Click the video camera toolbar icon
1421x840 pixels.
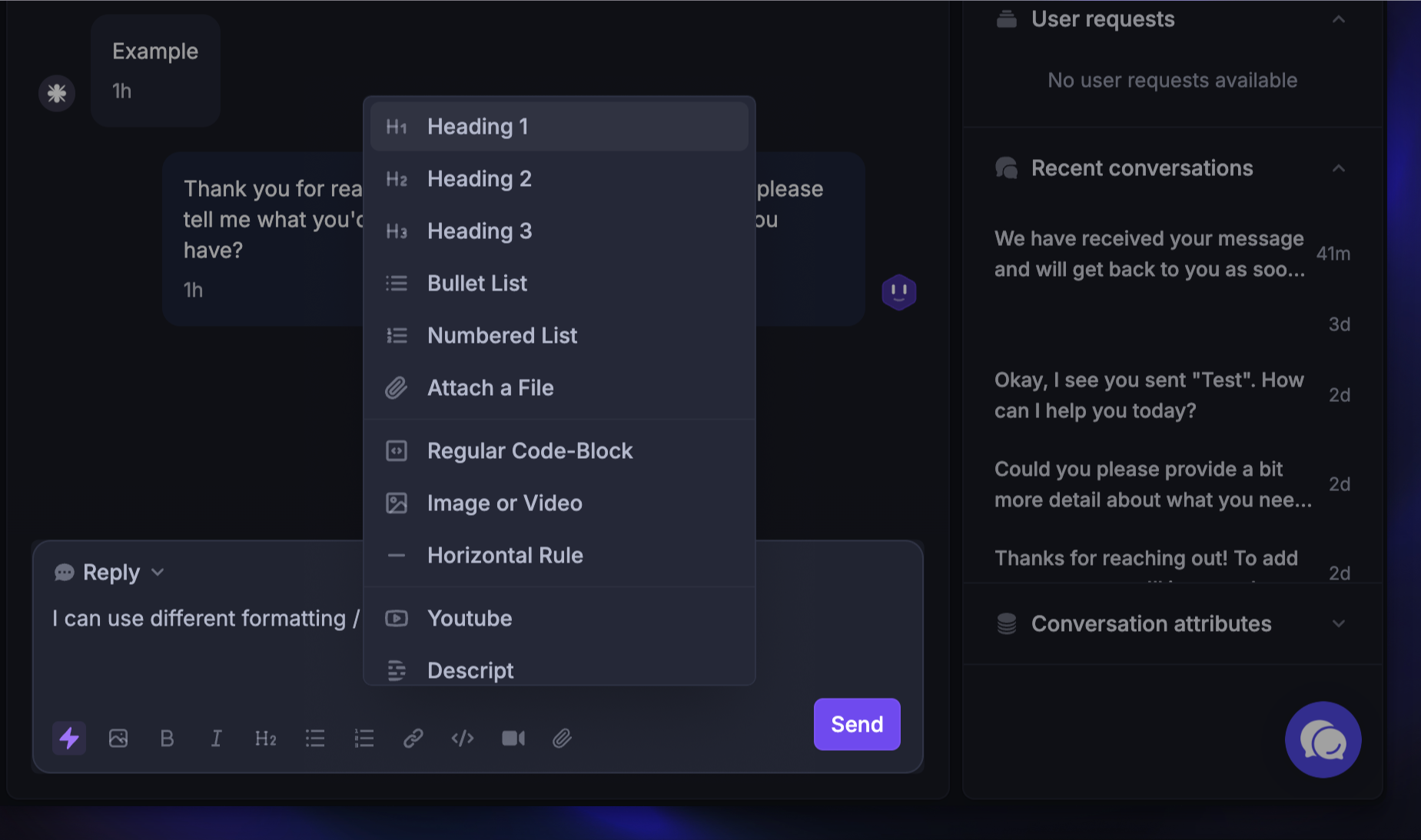coord(513,739)
